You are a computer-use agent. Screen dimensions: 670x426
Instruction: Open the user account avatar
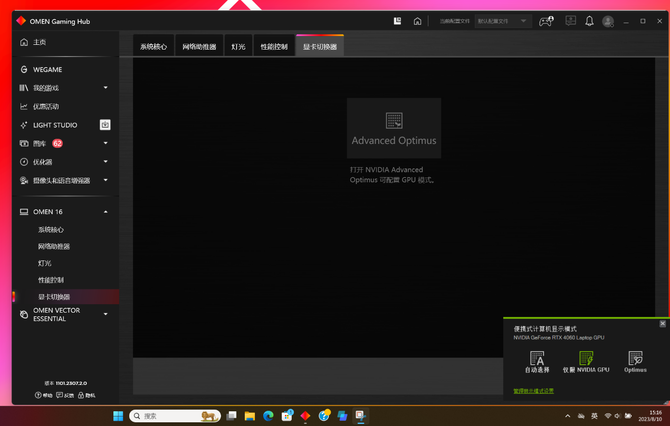[x=608, y=21]
